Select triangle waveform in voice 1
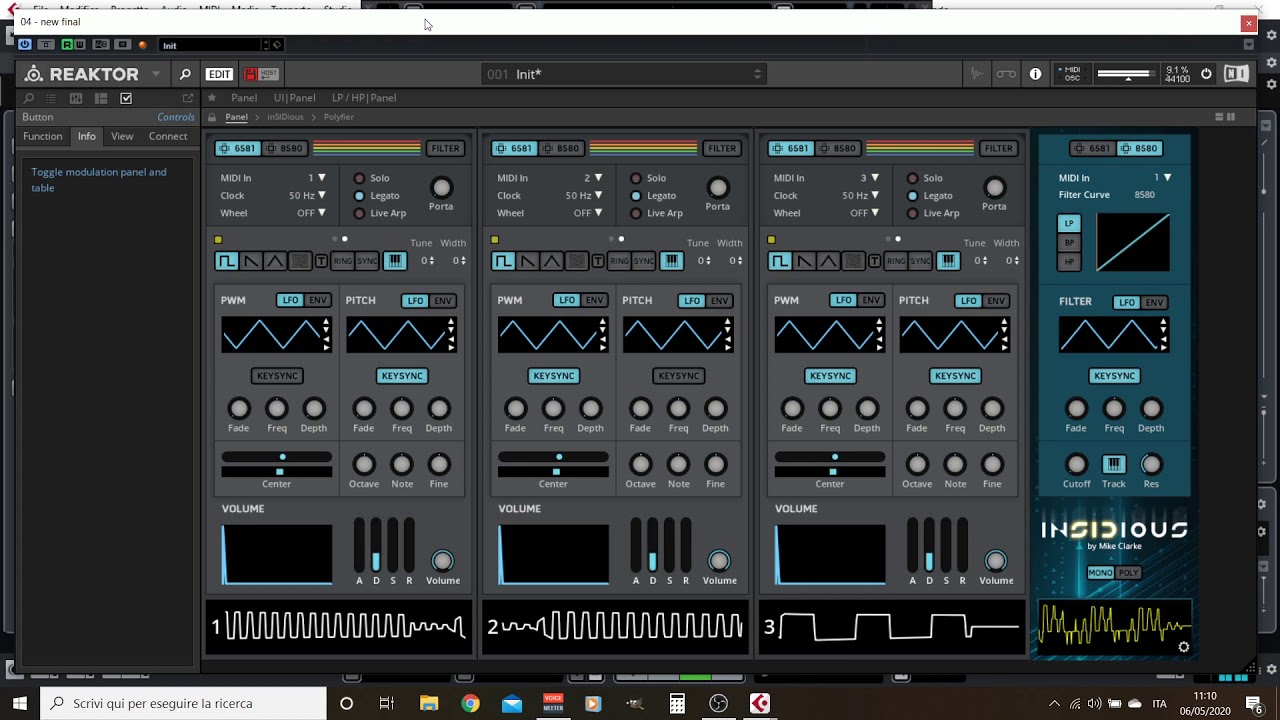The image size is (1280, 720). tap(274, 261)
